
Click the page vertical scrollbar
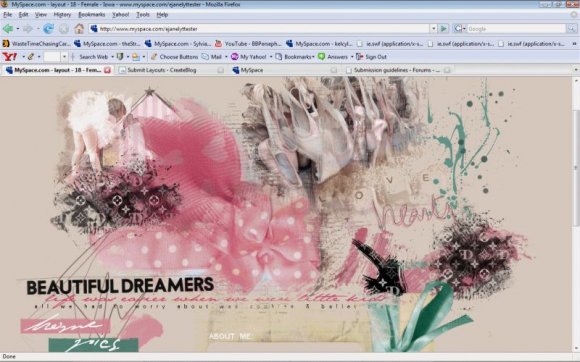point(576,214)
